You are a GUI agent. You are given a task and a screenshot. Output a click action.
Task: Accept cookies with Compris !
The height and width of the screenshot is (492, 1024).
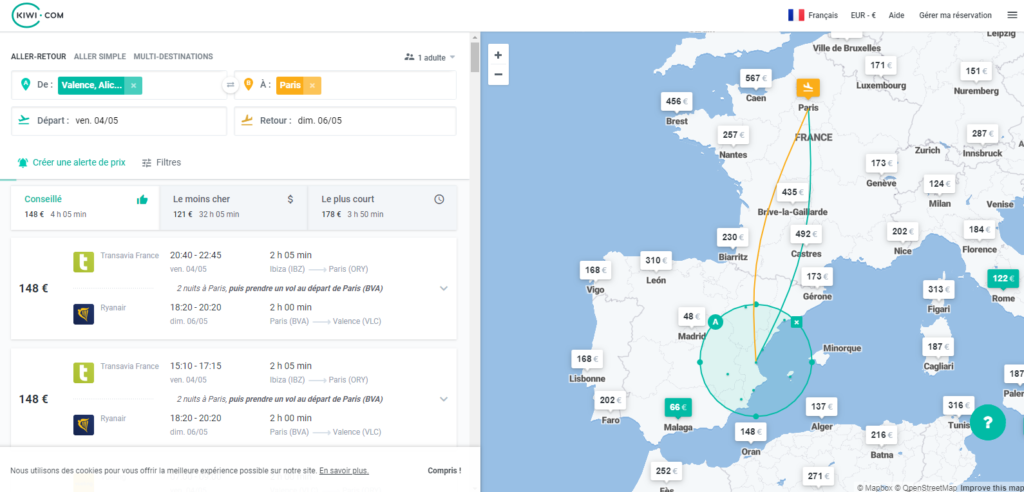444,470
